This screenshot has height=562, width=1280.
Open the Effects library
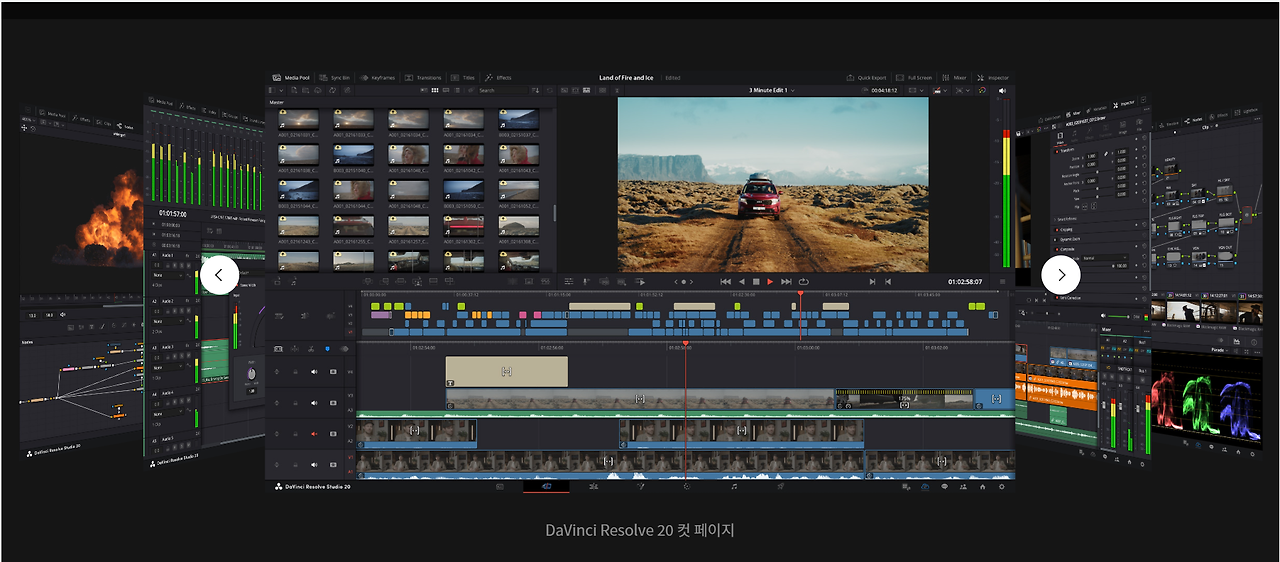[x=498, y=77]
